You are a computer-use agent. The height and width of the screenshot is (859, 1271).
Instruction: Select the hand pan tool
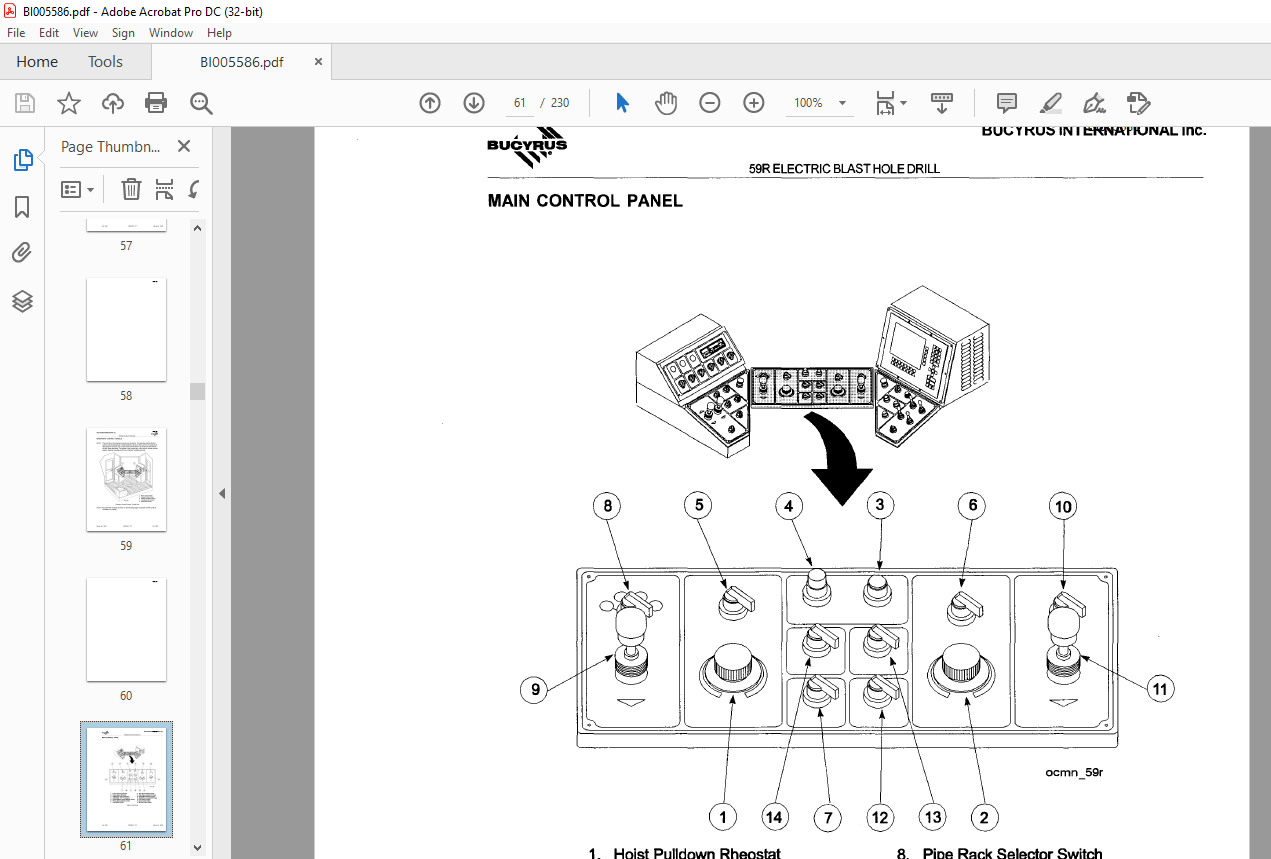(x=666, y=103)
